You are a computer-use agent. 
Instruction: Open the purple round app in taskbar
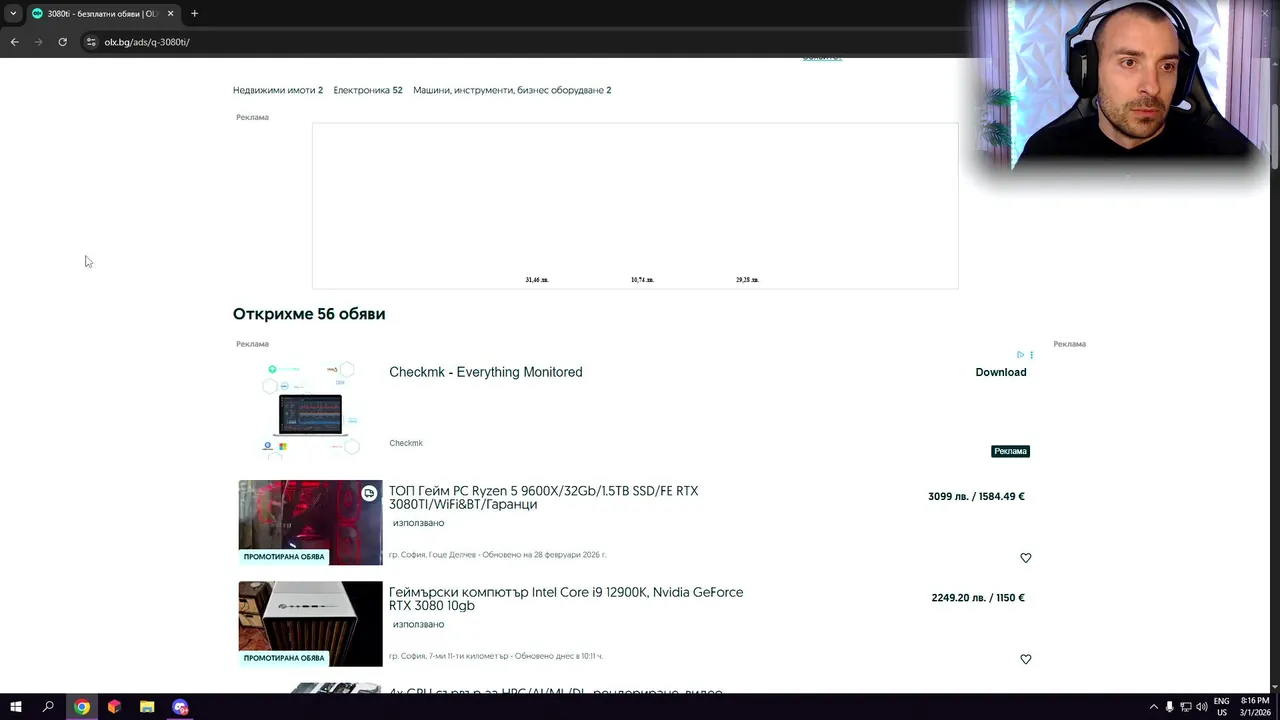[180, 707]
